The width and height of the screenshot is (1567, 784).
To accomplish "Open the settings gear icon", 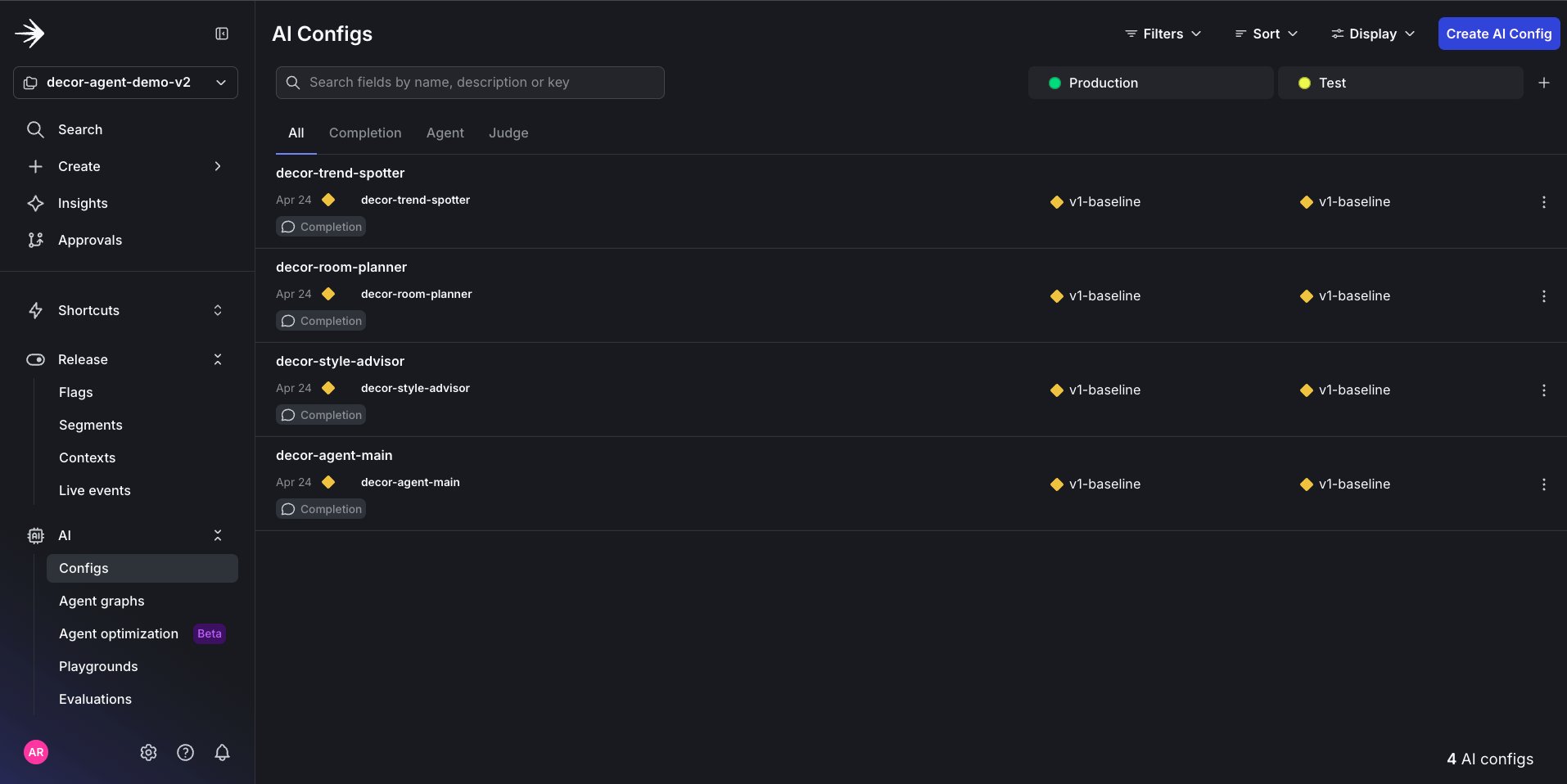I will [x=148, y=752].
